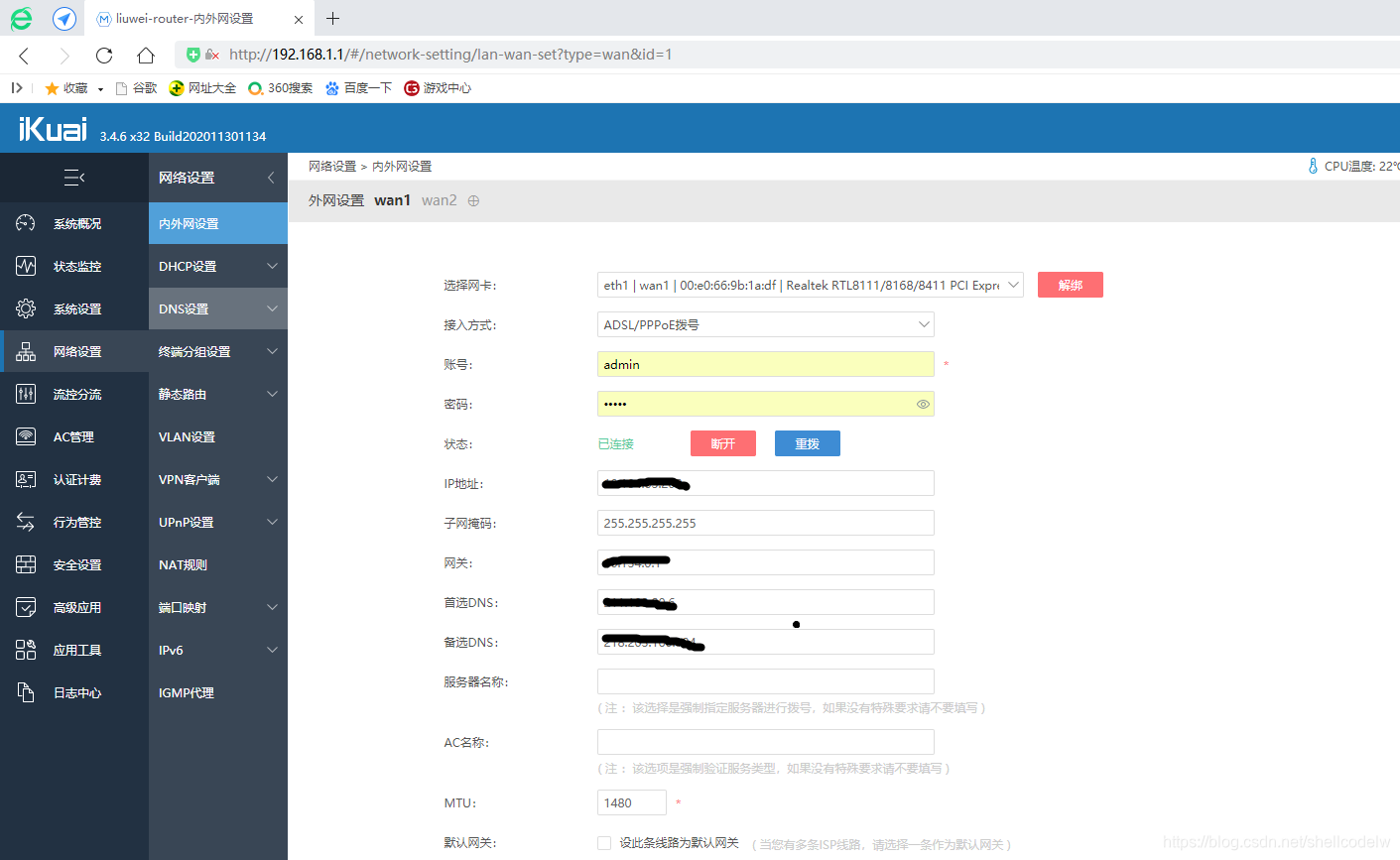Open 状态监控 monitor icon
Image resolution: width=1400 pixels, height=860 pixels.
26,266
